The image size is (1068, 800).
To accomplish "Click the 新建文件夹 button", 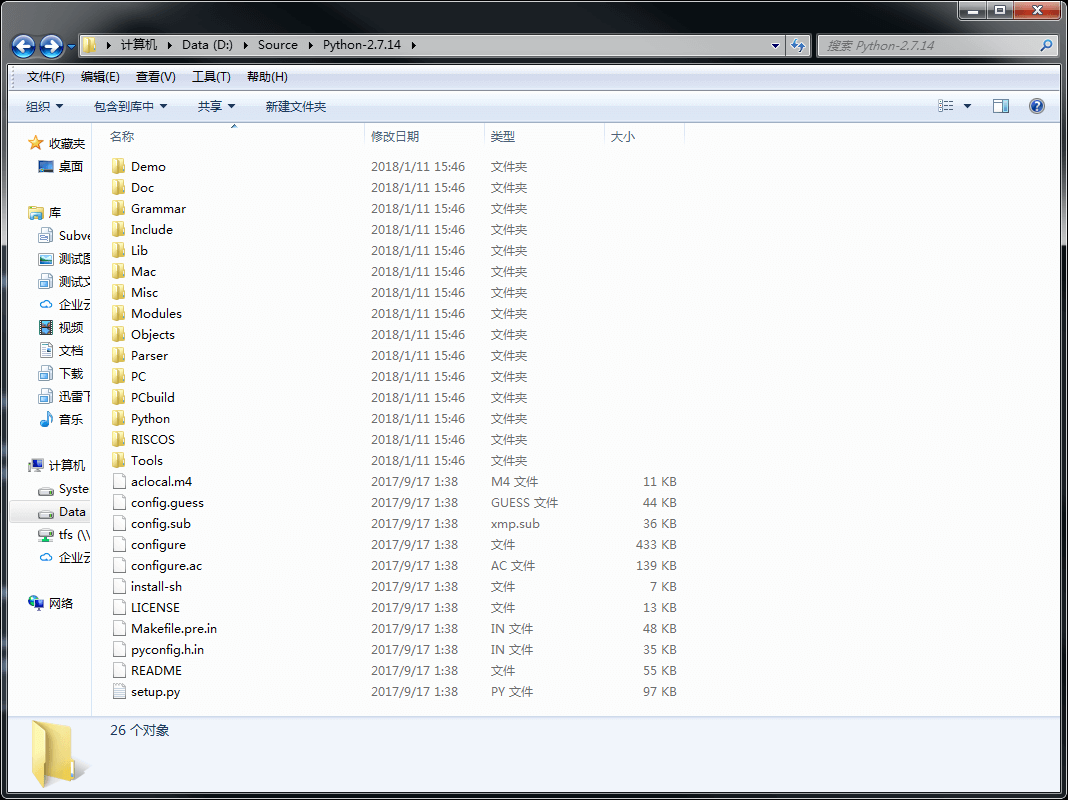I will (x=296, y=106).
